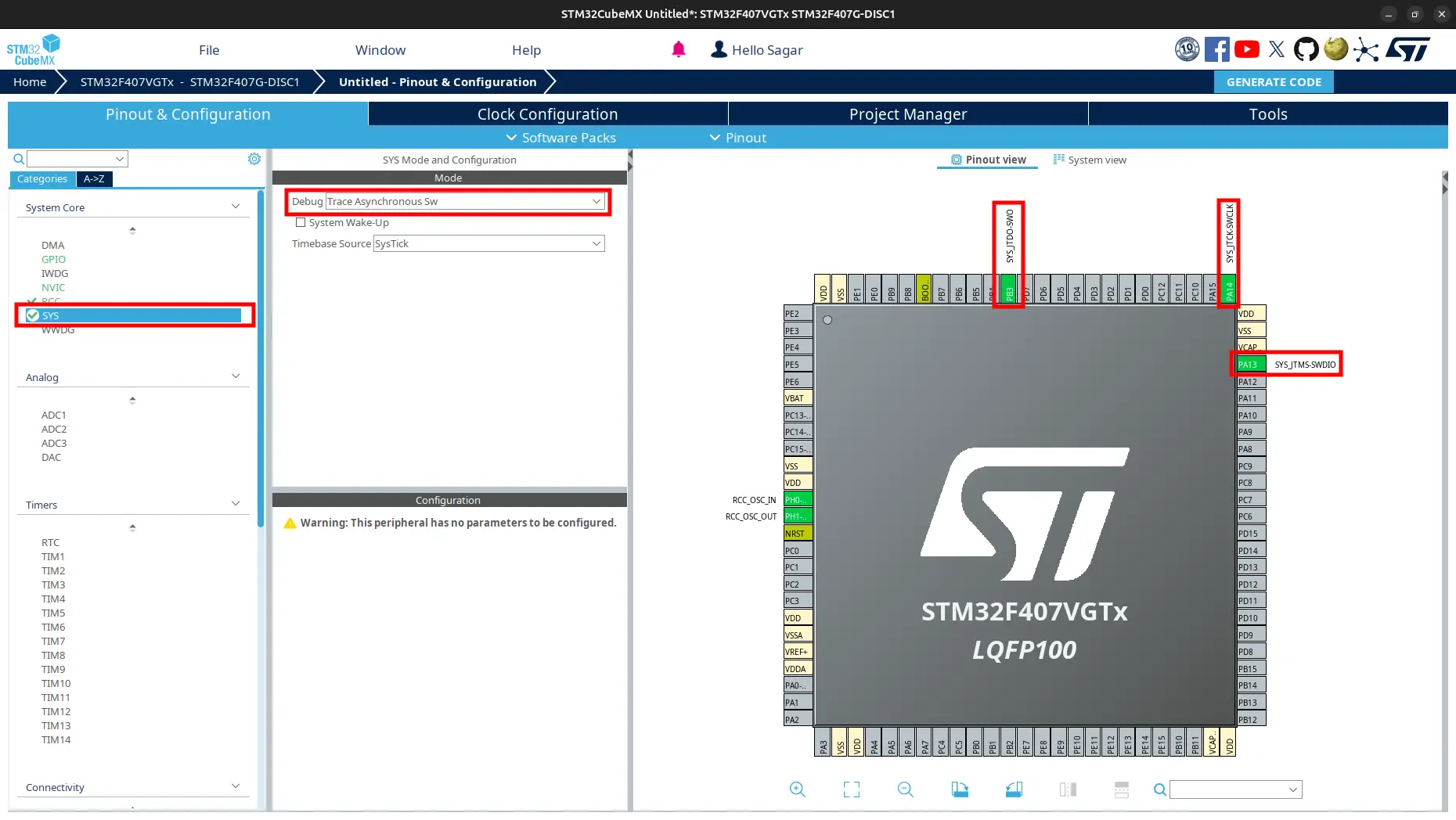Select the Pinout & Configuration tab

pos(188,113)
